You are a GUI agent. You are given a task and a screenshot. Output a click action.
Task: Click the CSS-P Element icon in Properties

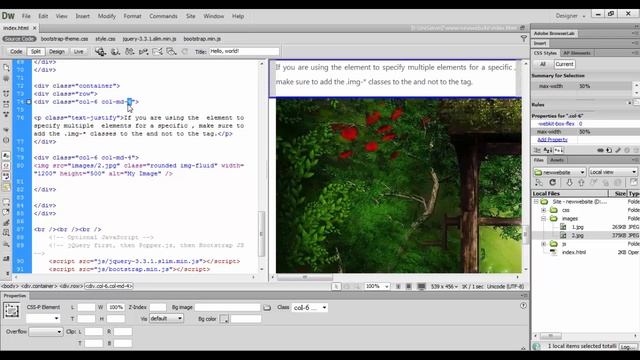[x=11, y=311]
